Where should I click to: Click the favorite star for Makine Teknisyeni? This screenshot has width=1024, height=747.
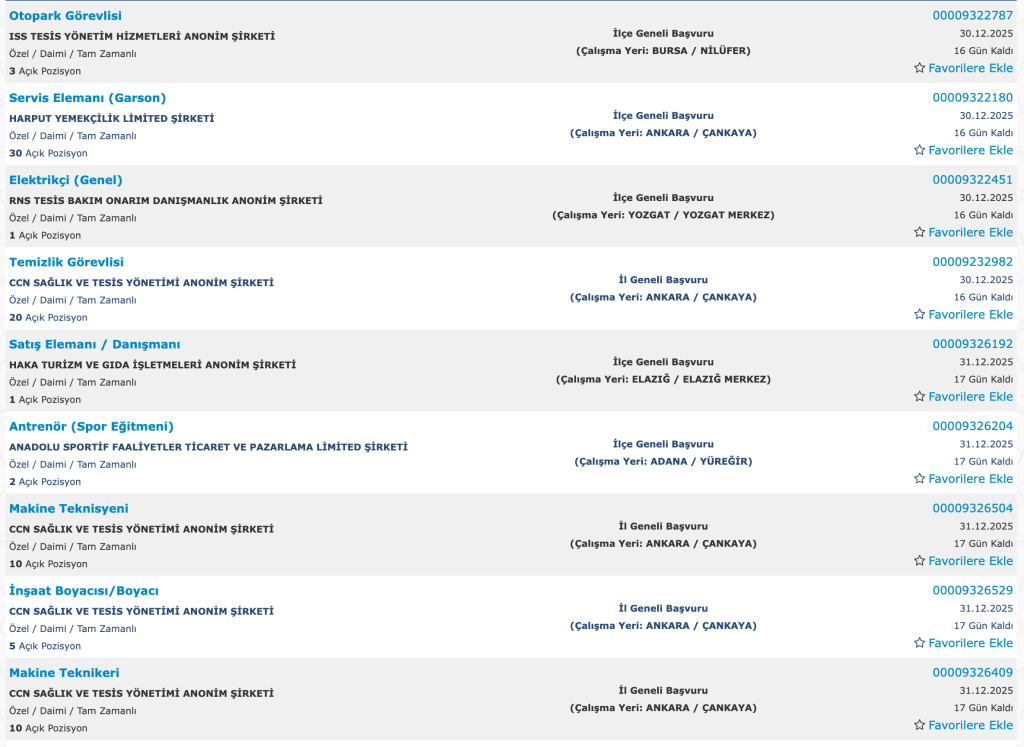(920, 560)
